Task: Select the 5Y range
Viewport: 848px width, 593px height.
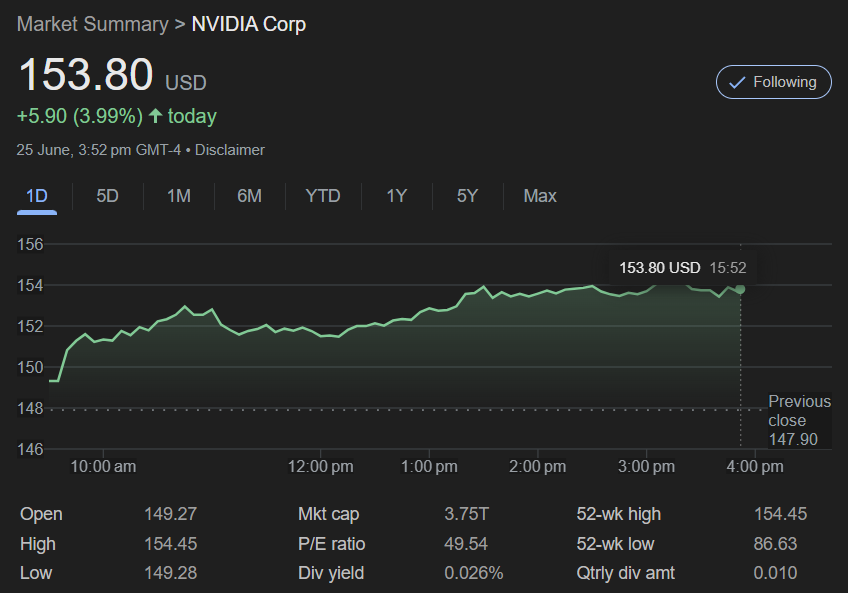Action: 467,196
